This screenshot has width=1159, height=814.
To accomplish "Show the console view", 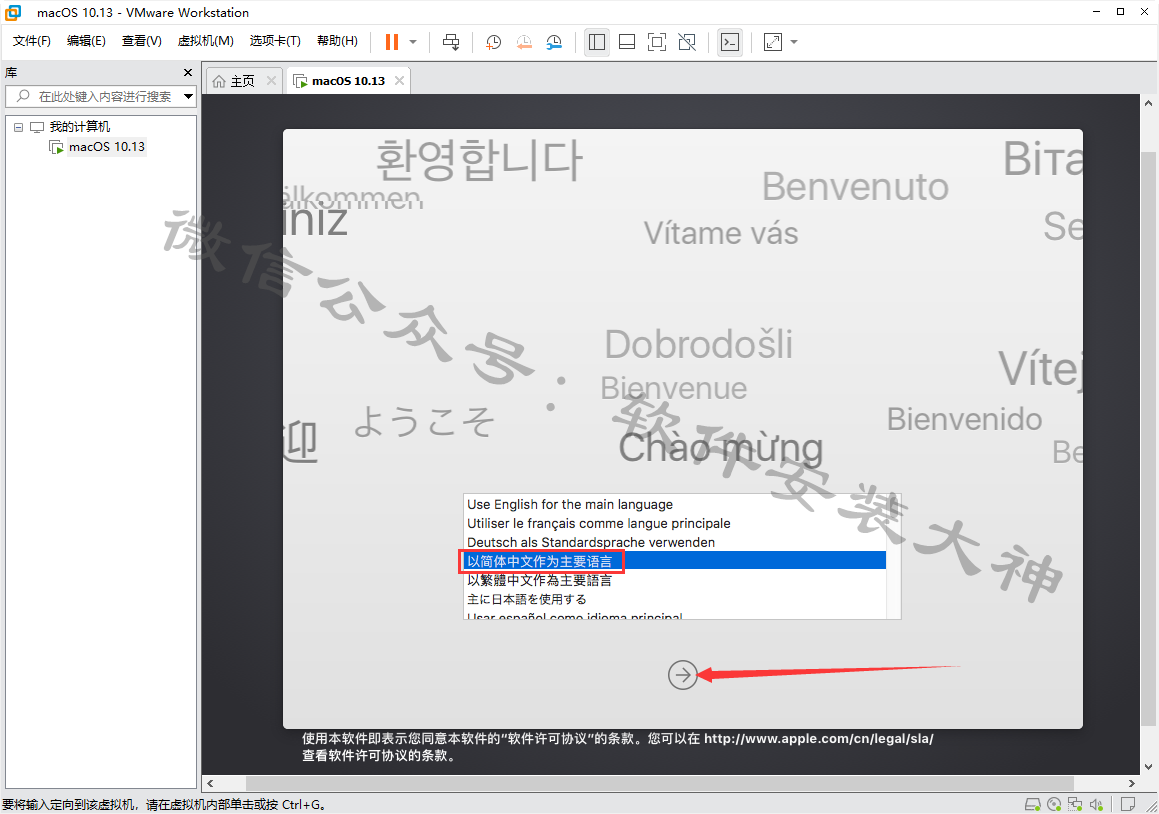I will 730,42.
